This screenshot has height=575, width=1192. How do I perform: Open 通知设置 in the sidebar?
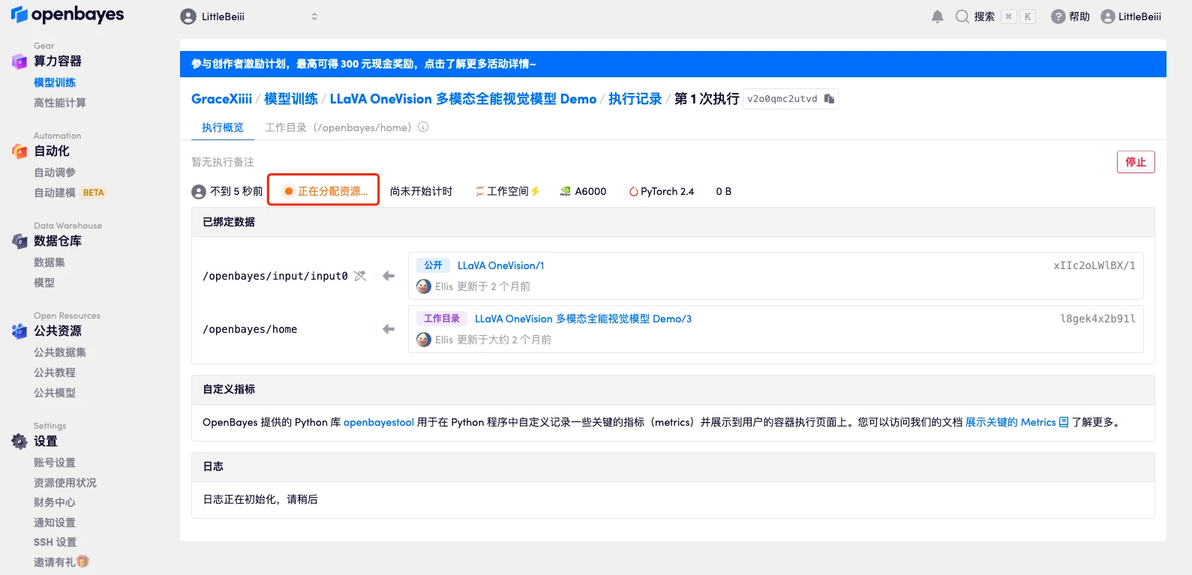55,523
